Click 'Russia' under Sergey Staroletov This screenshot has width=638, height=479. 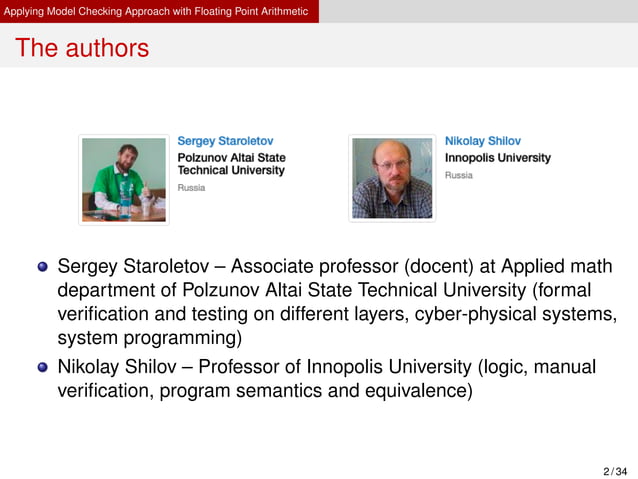pyautogui.click(x=191, y=188)
